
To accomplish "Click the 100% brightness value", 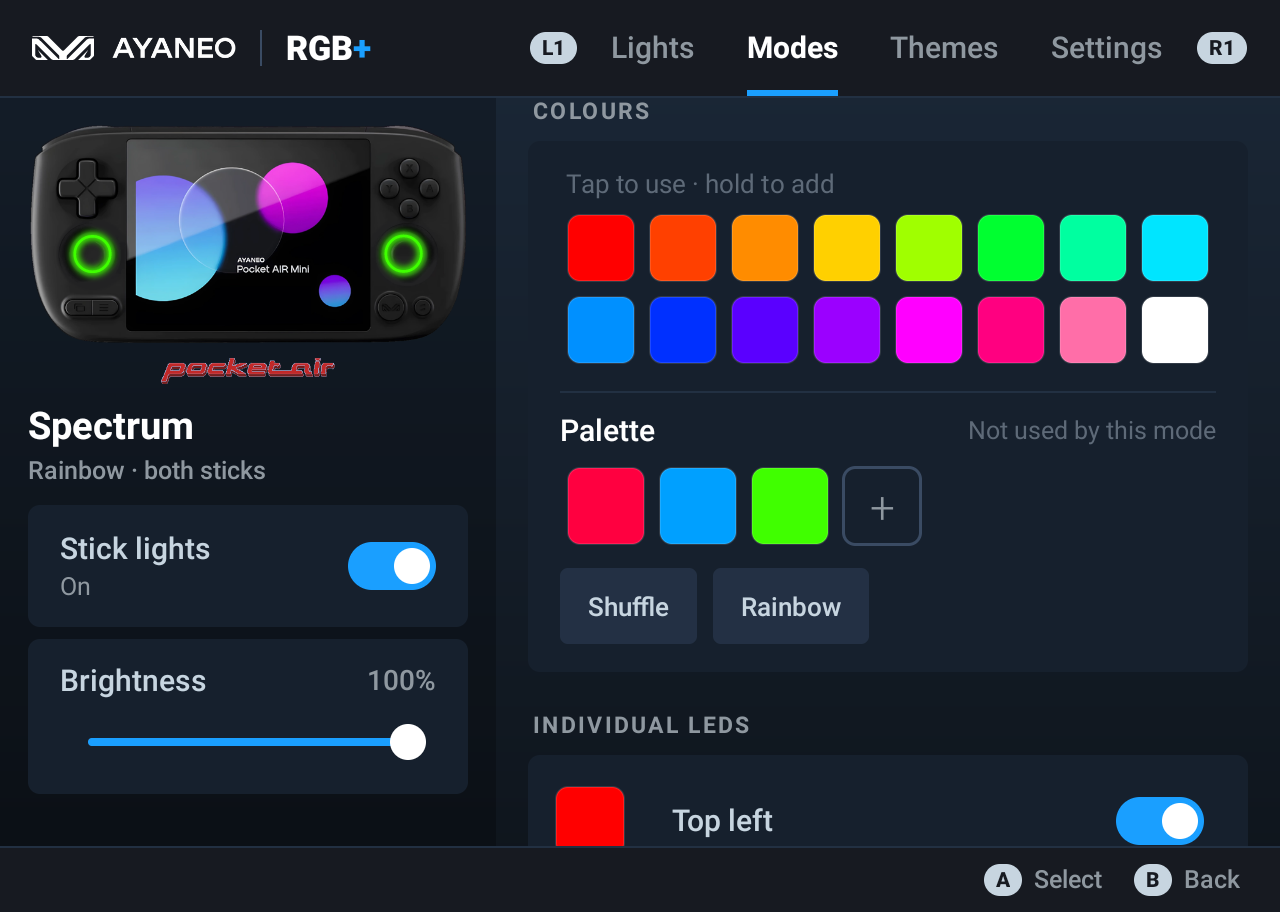I will click(401, 681).
